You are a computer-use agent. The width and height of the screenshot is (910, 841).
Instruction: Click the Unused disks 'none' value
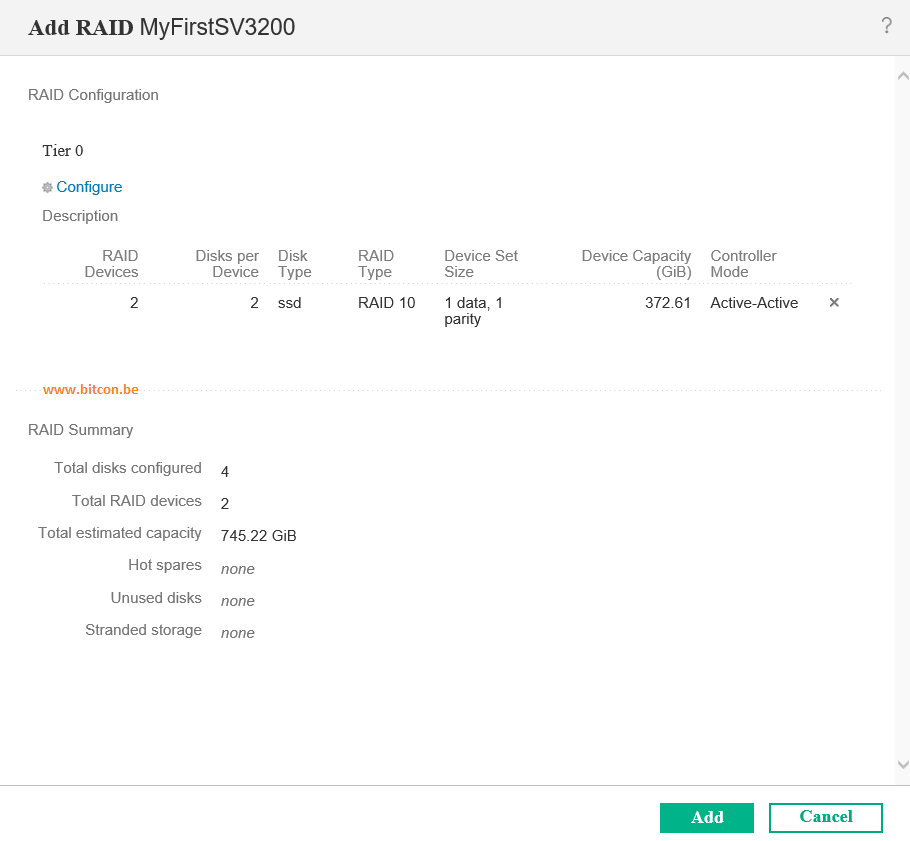tap(237, 601)
